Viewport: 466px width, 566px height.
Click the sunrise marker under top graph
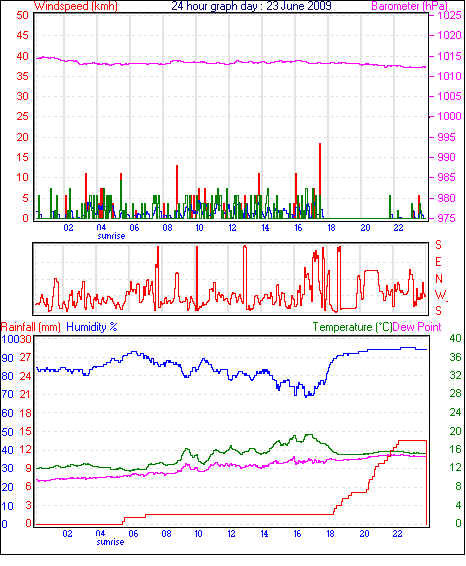111,236
